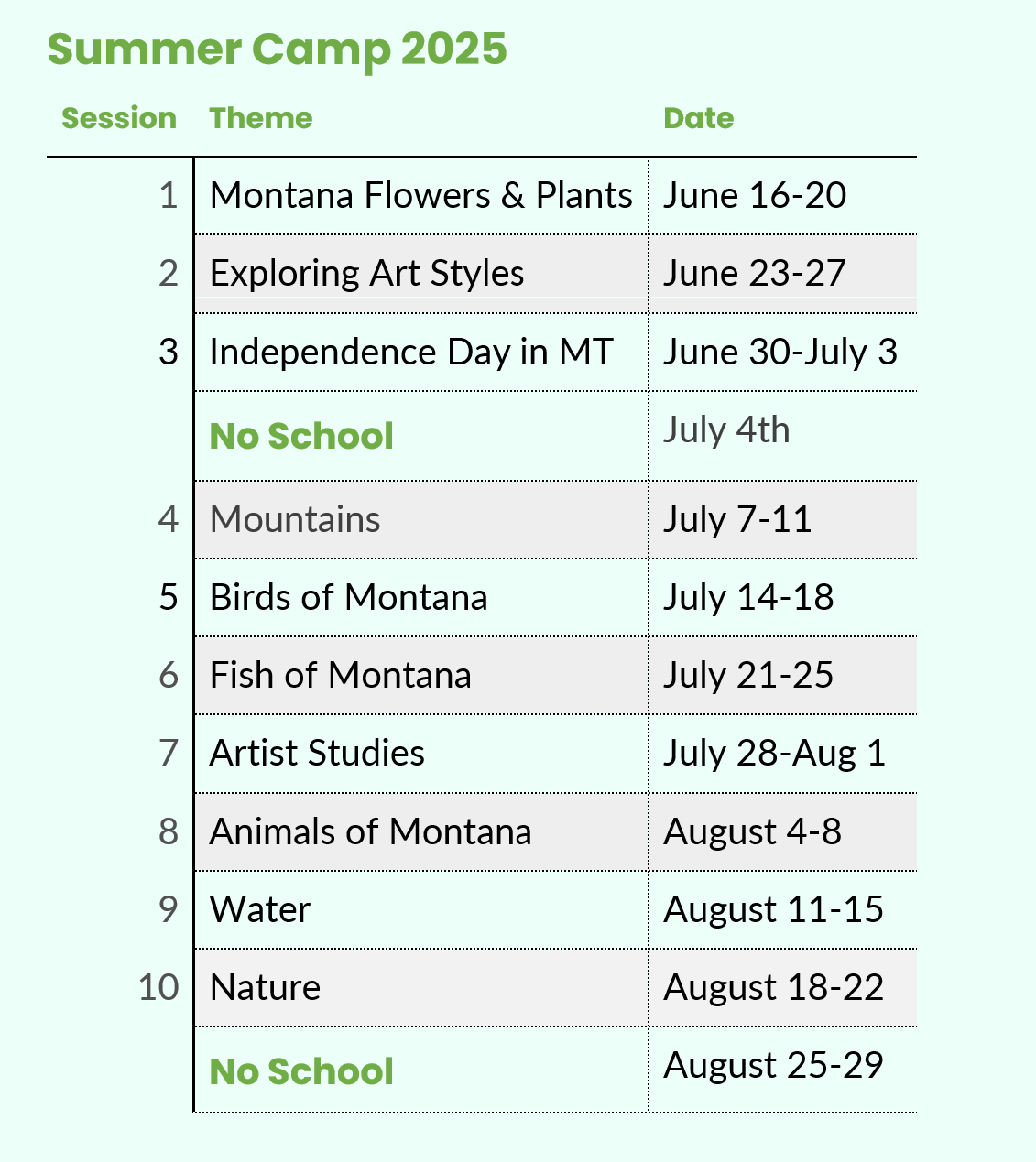The image size is (1036, 1162).
Task: Select the Nature theme cell
Action: 265,988
